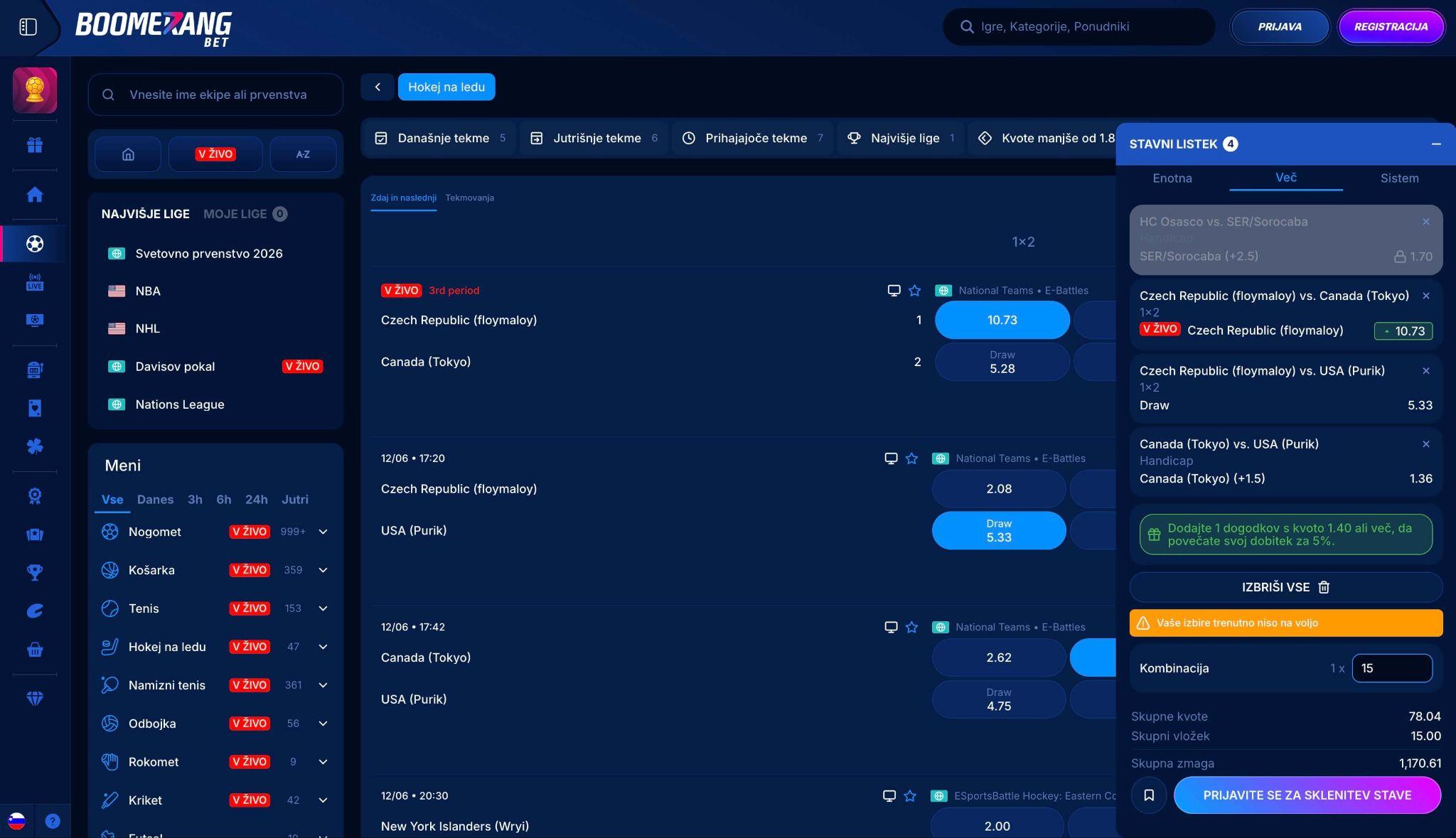The width and height of the screenshot is (1456, 838).
Task: Open the Tekmovanja tab
Action: tap(469, 198)
